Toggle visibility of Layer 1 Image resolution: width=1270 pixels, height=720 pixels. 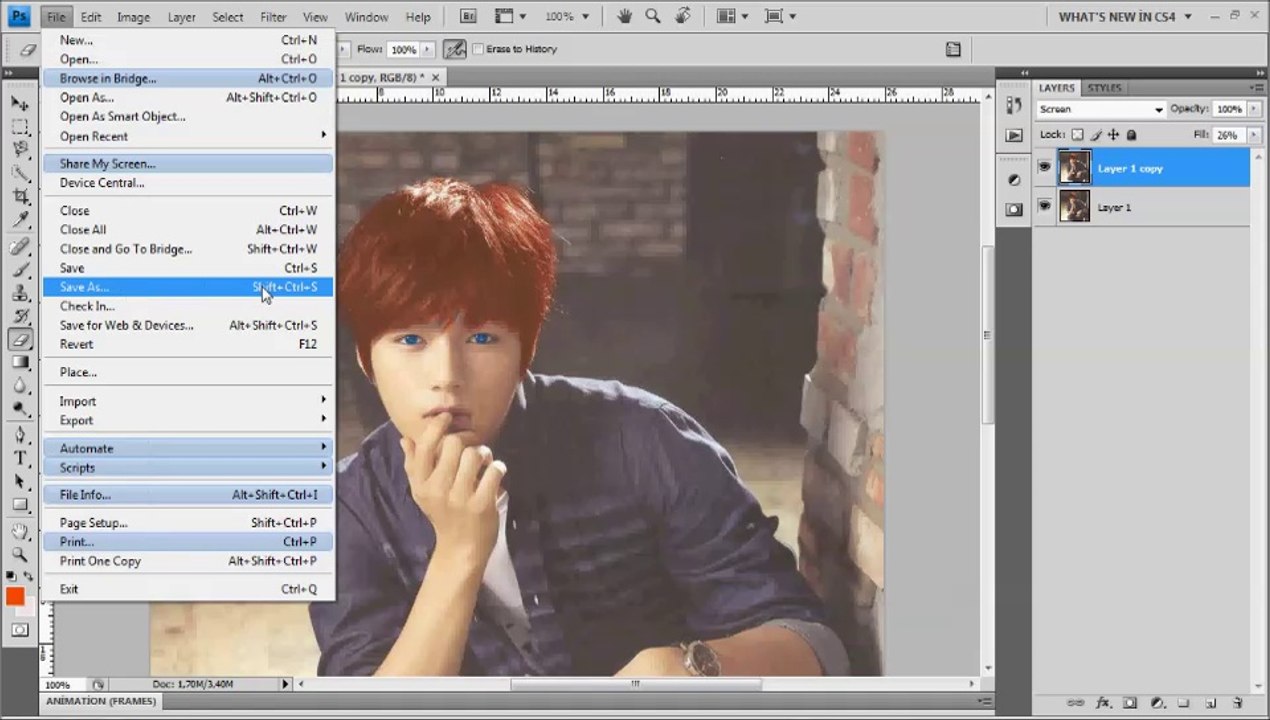(1044, 206)
